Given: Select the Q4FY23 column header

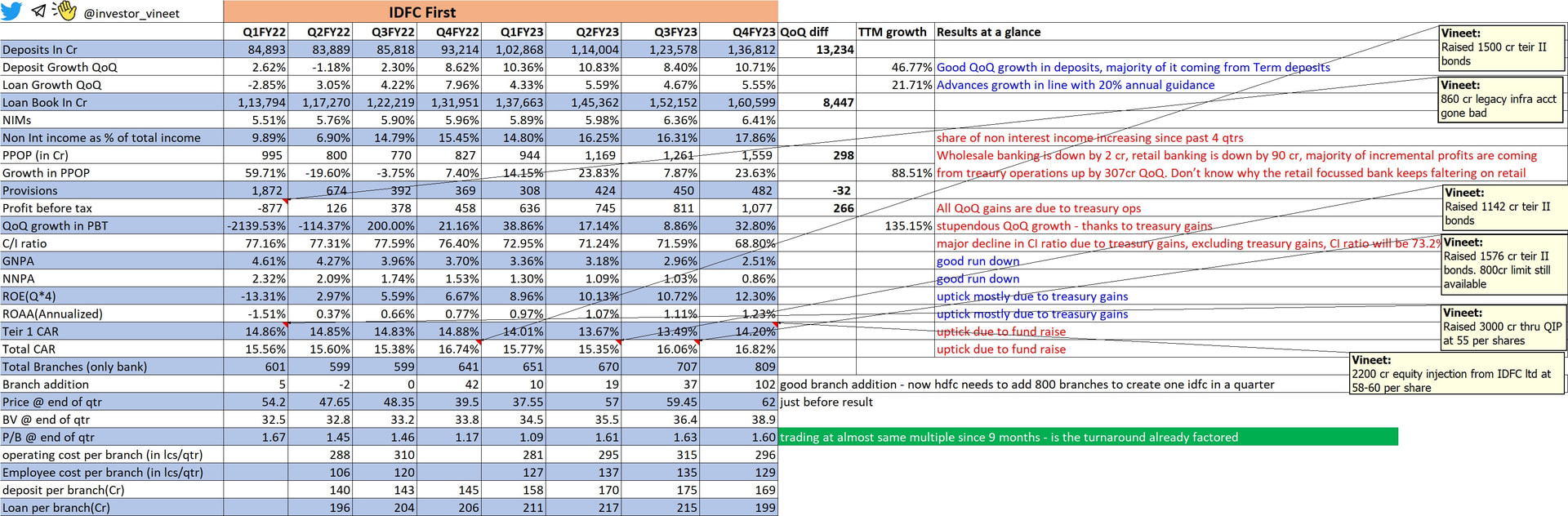Looking at the screenshot, I should 753,32.
